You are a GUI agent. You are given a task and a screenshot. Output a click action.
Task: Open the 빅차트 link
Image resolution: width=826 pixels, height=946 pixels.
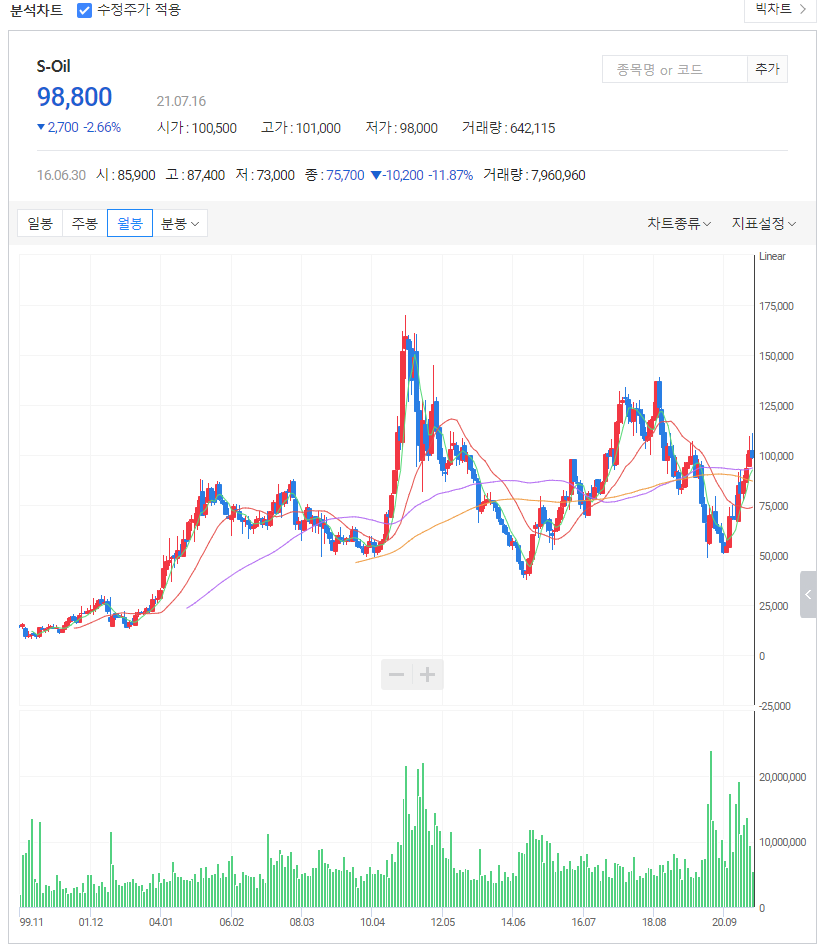780,9
